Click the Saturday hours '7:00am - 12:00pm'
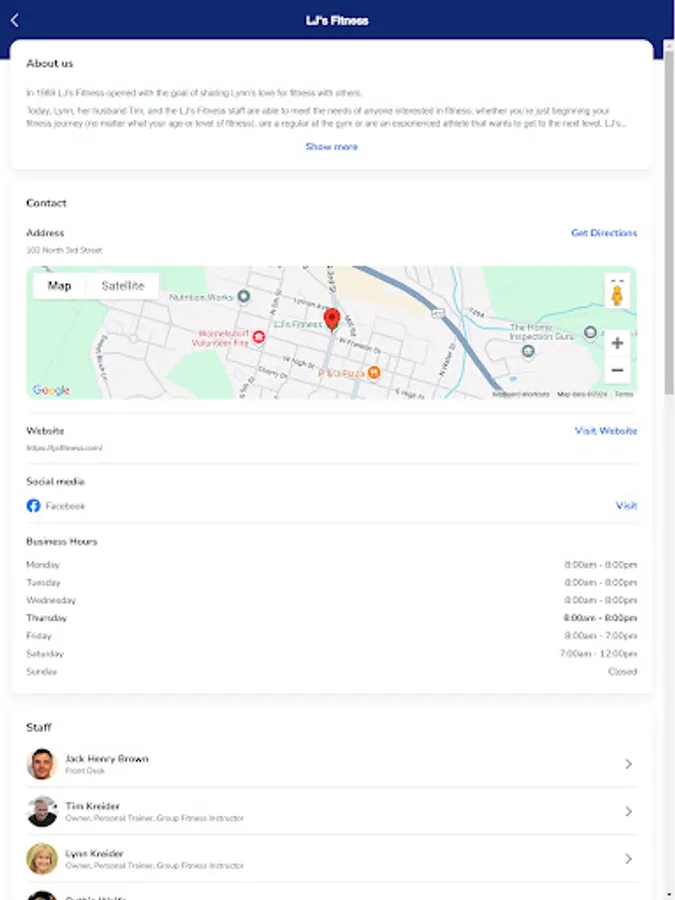Screen dimensions: 675x900 (599, 654)
